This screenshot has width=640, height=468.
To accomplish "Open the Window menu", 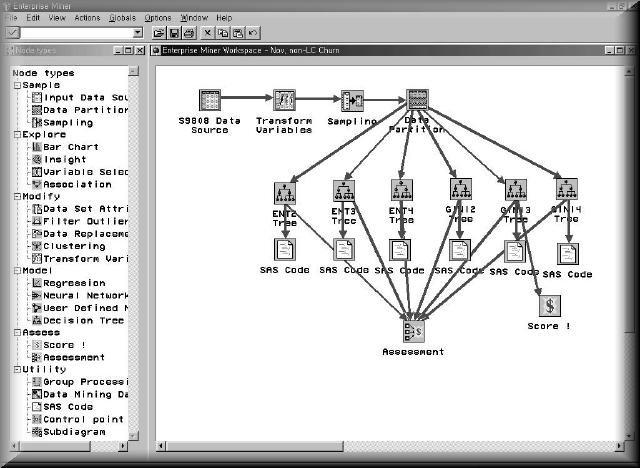I will coord(194,18).
